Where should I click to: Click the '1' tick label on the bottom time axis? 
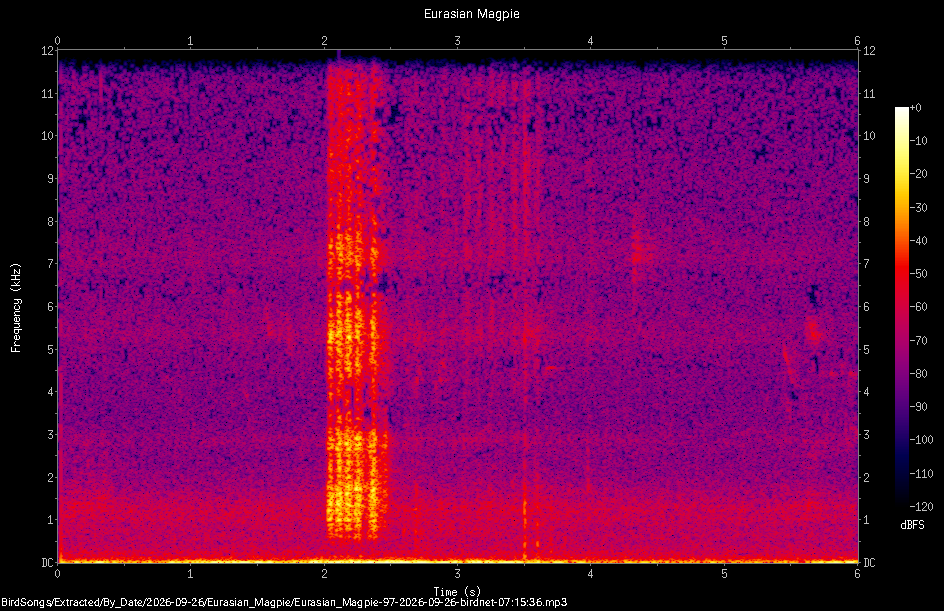coord(190,574)
